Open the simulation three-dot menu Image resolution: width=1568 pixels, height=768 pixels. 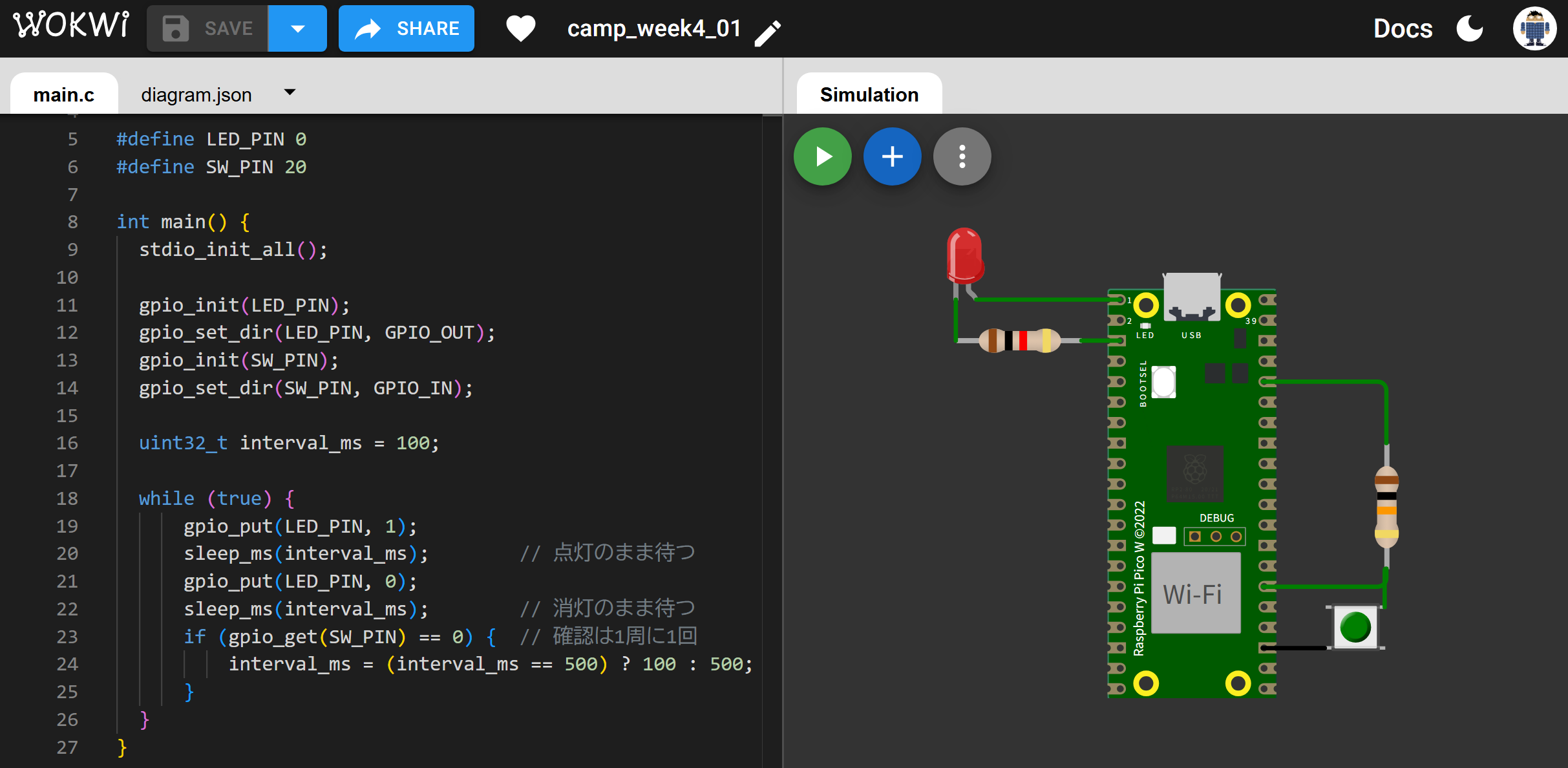962,156
